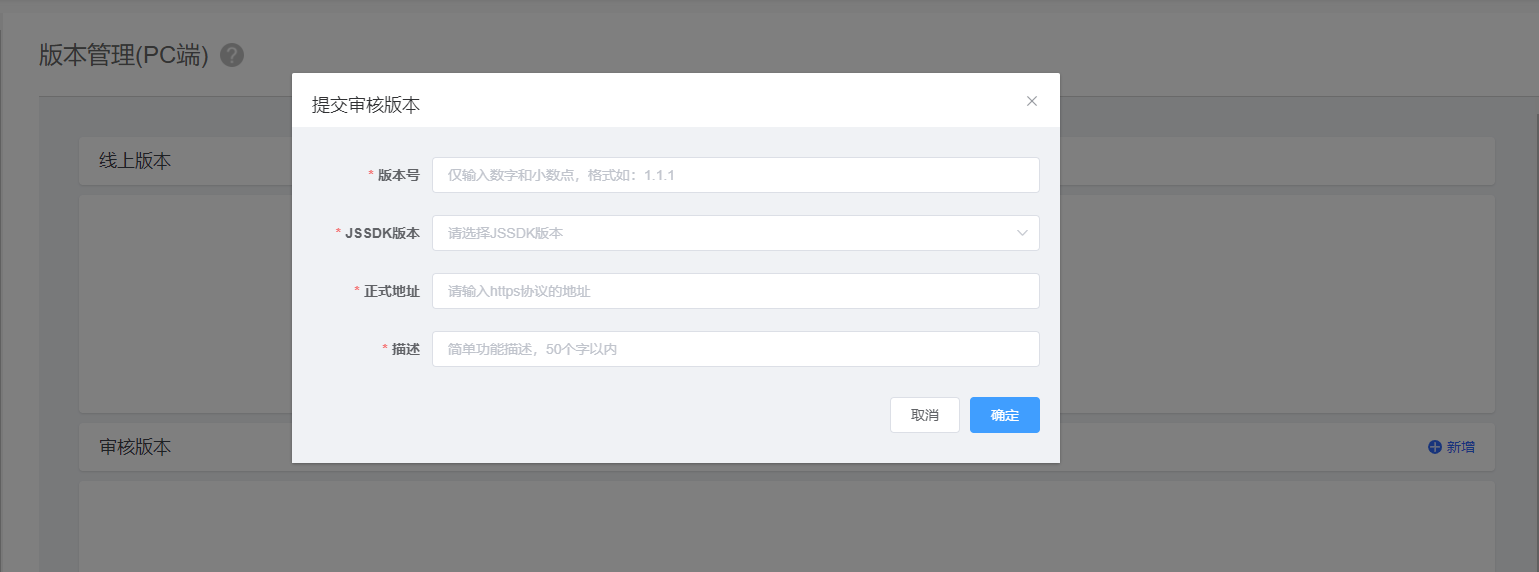Select the 描述 description text box
Screen dimensions: 1539x572
tap(735, 349)
